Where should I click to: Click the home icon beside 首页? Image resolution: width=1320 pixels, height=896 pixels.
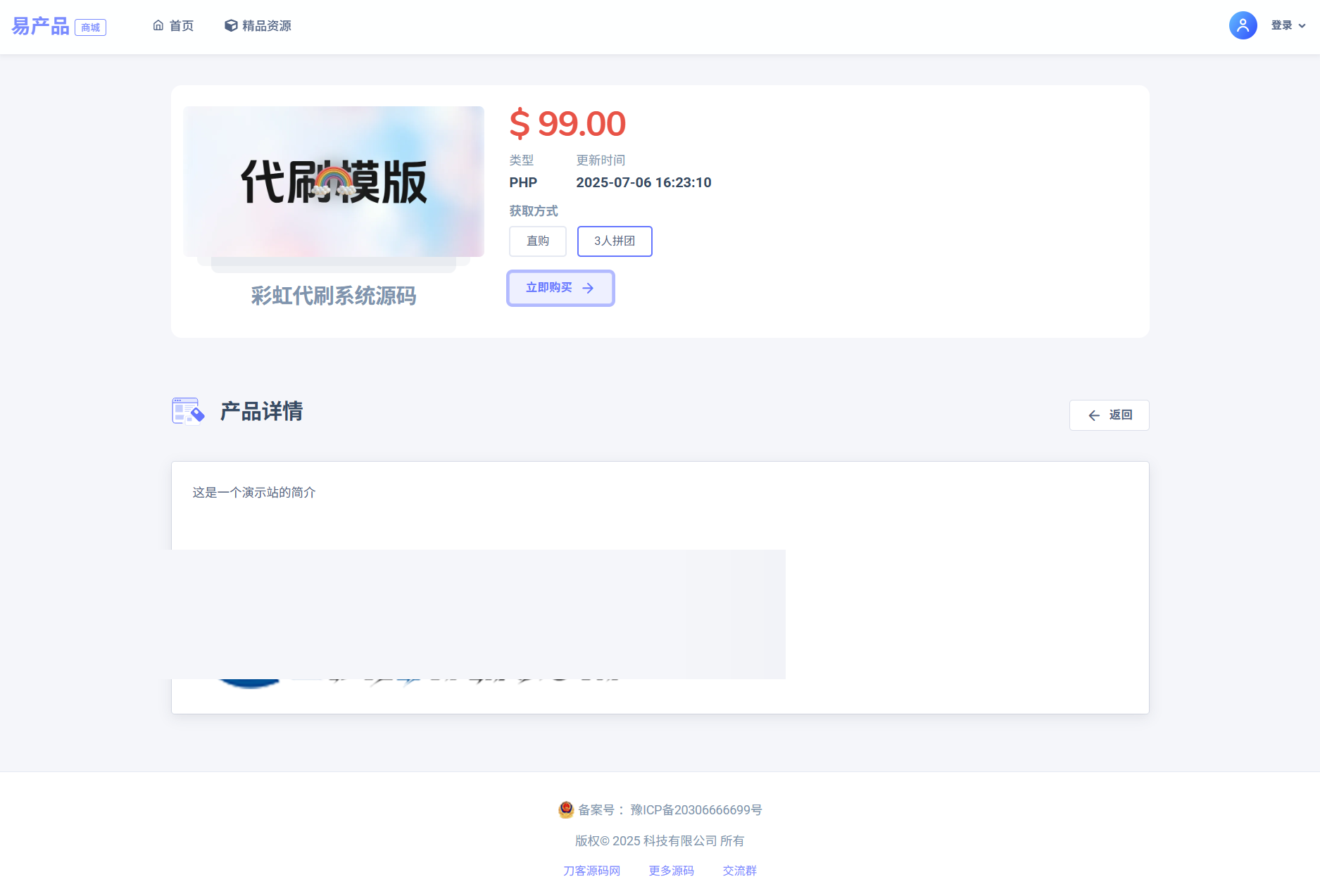coord(158,25)
